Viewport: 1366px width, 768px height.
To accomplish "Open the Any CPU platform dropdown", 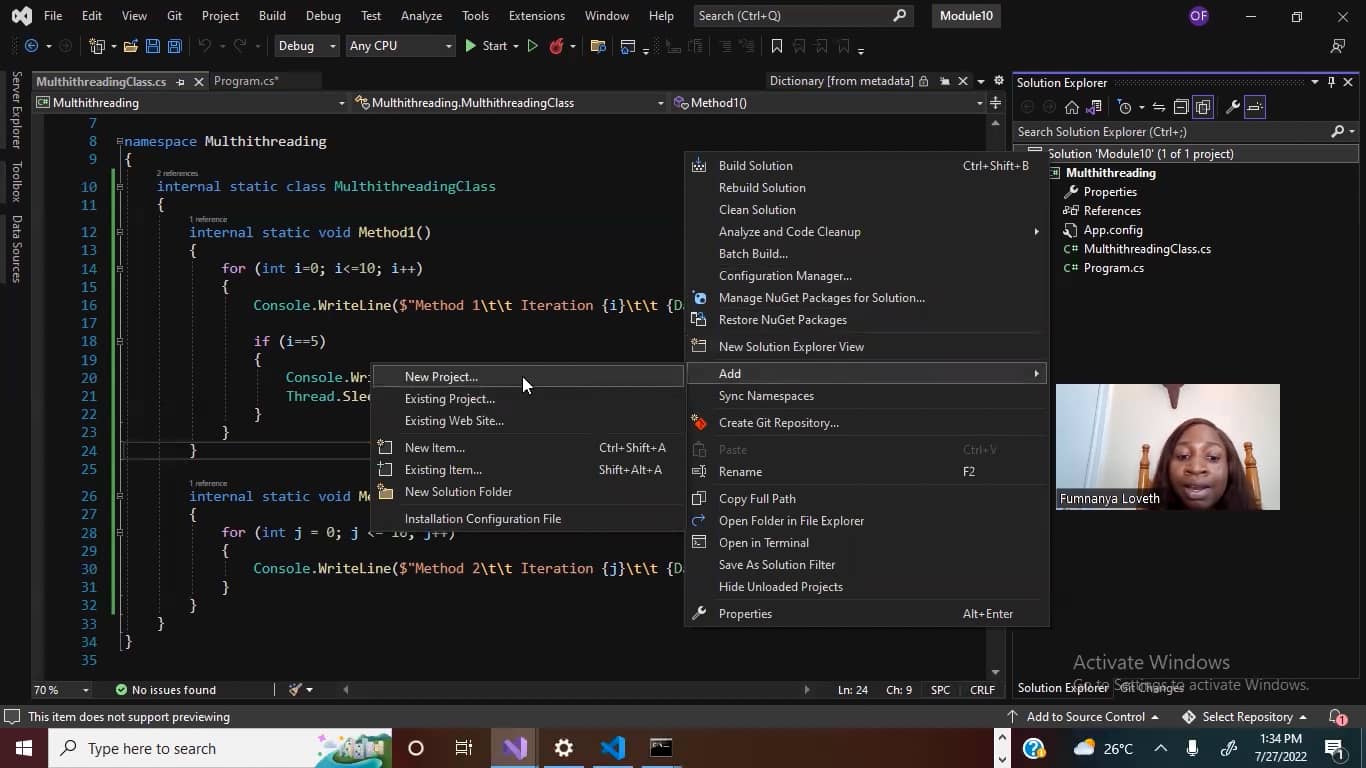I will 399,46.
